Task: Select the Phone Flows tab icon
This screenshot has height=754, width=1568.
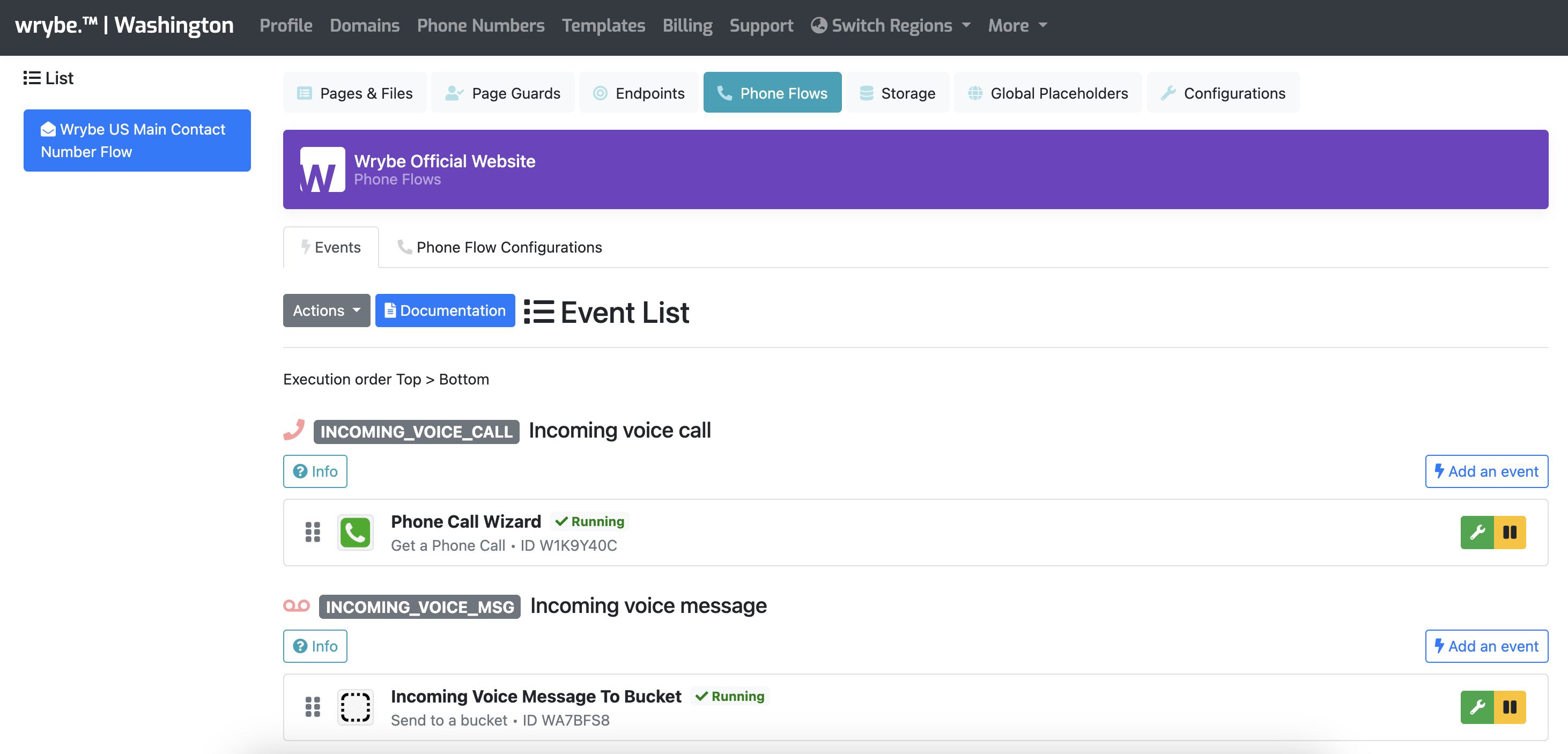Action: coord(726,92)
